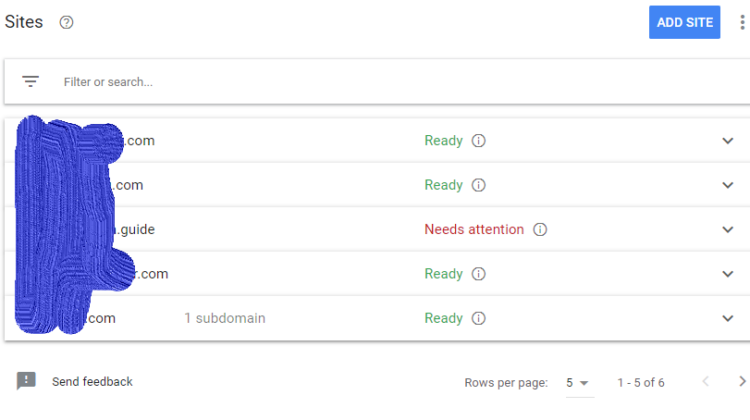Click the filter list icon
The image size is (750, 420).
tap(31, 82)
